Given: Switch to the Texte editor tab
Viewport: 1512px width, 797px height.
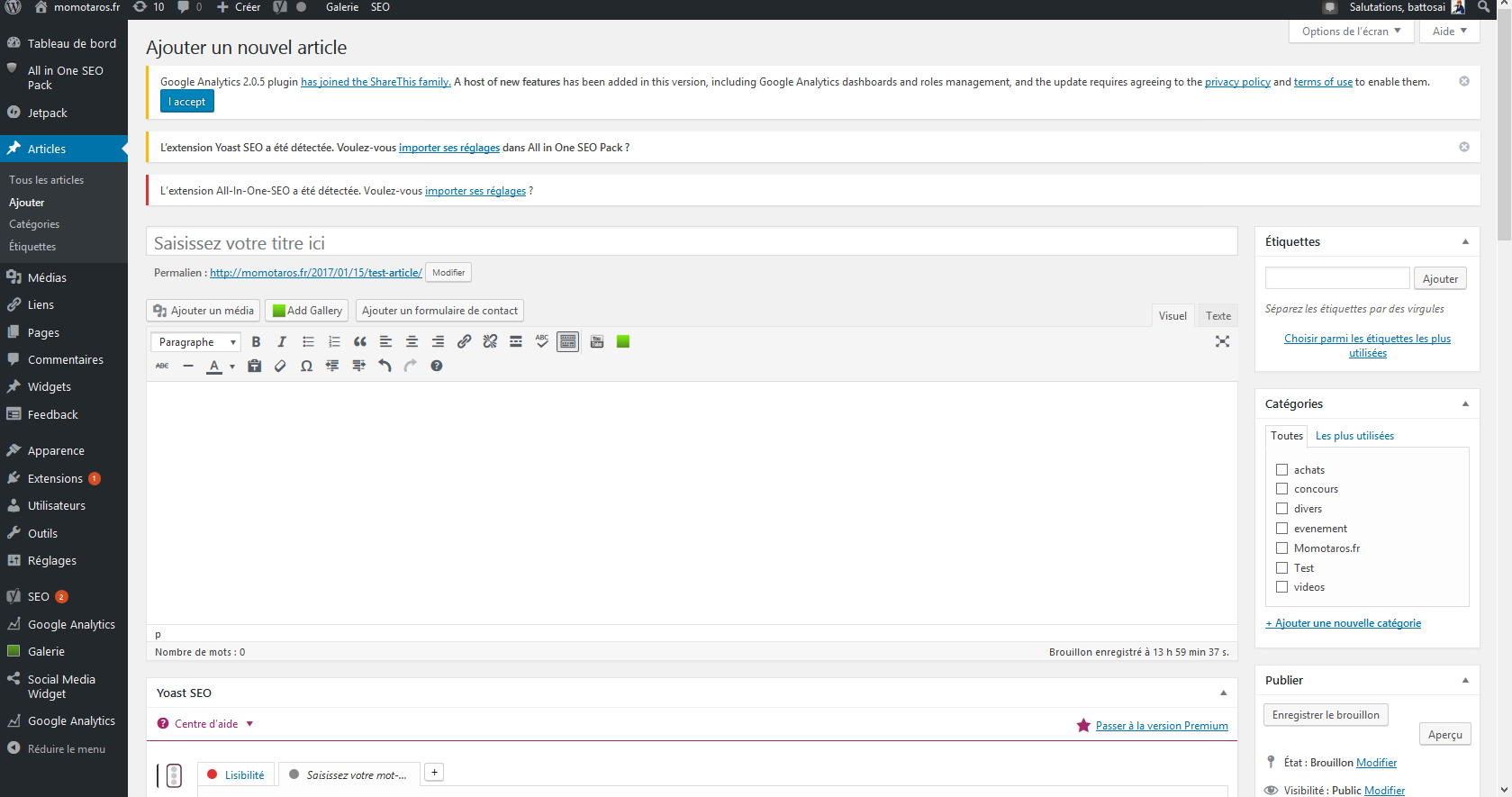Looking at the screenshot, I should [x=1218, y=316].
